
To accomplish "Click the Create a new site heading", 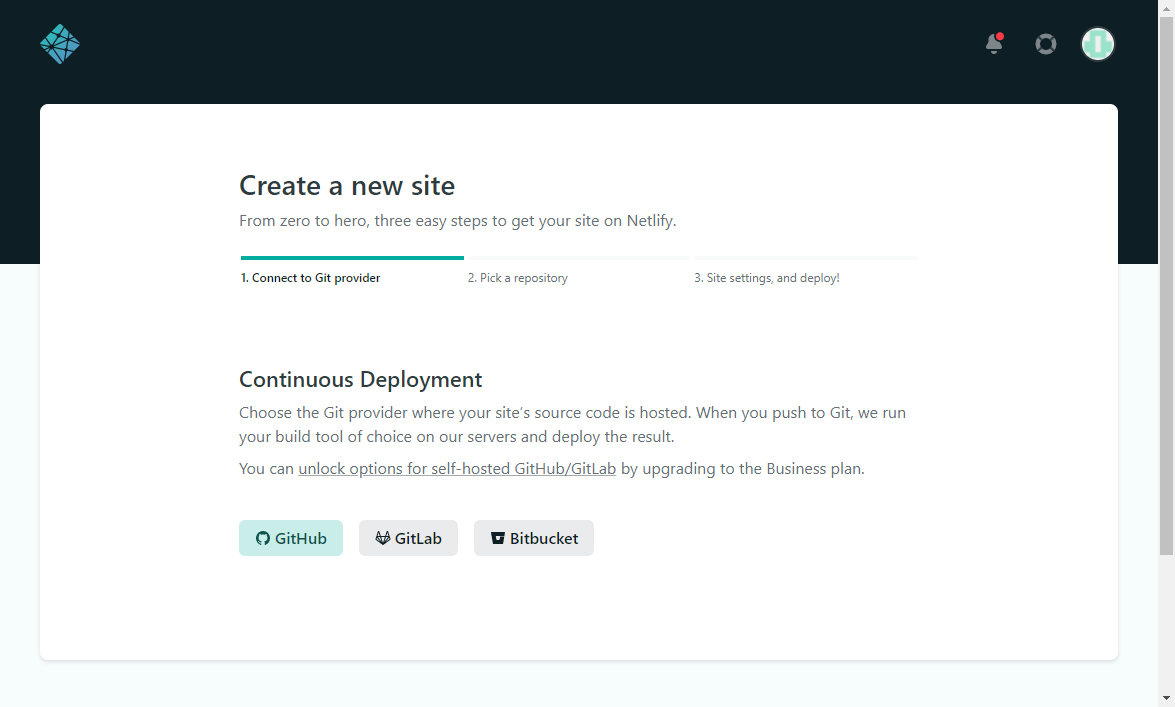I will [x=347, y=185].
